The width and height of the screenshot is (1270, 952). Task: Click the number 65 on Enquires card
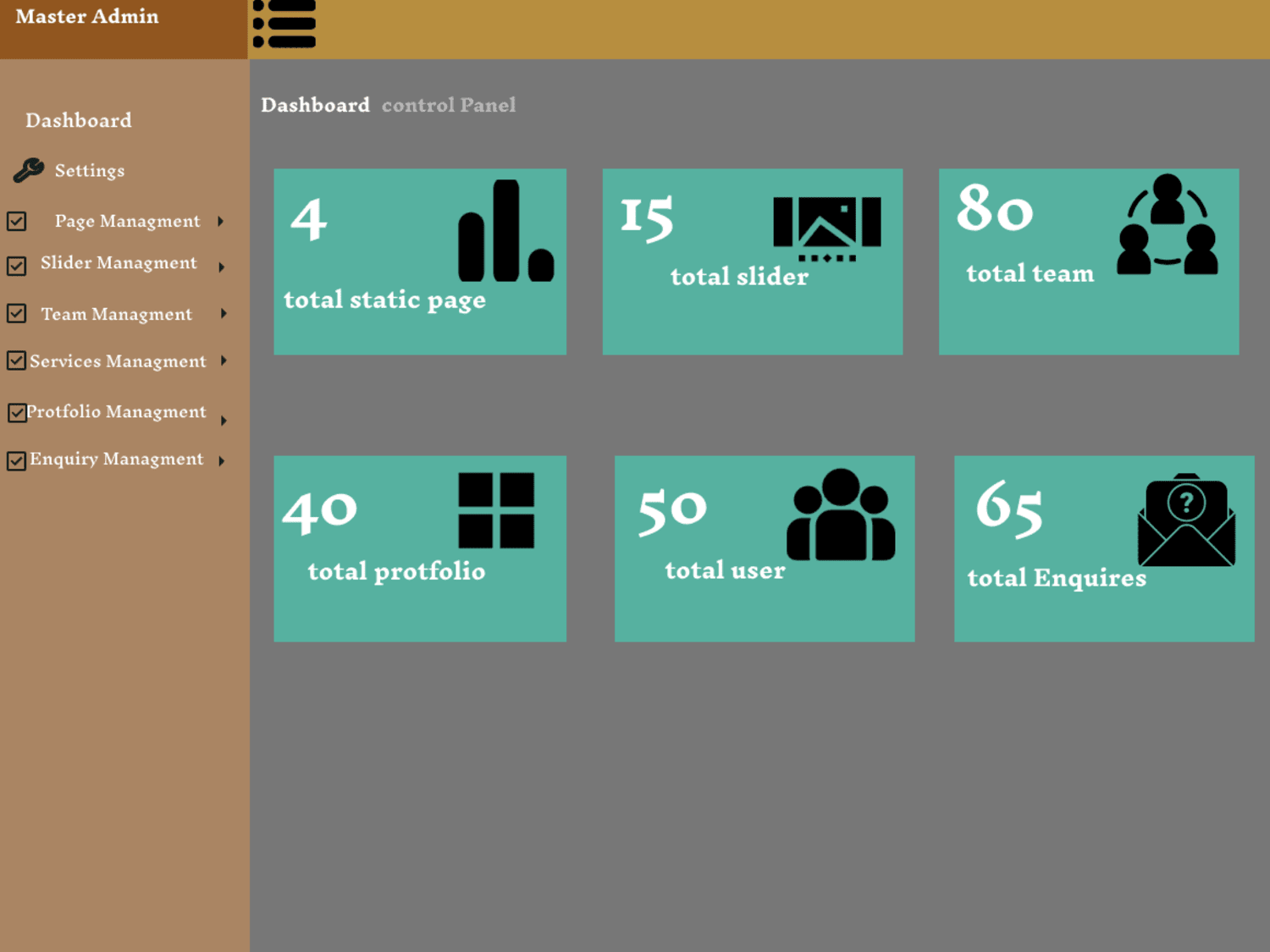1009,509
